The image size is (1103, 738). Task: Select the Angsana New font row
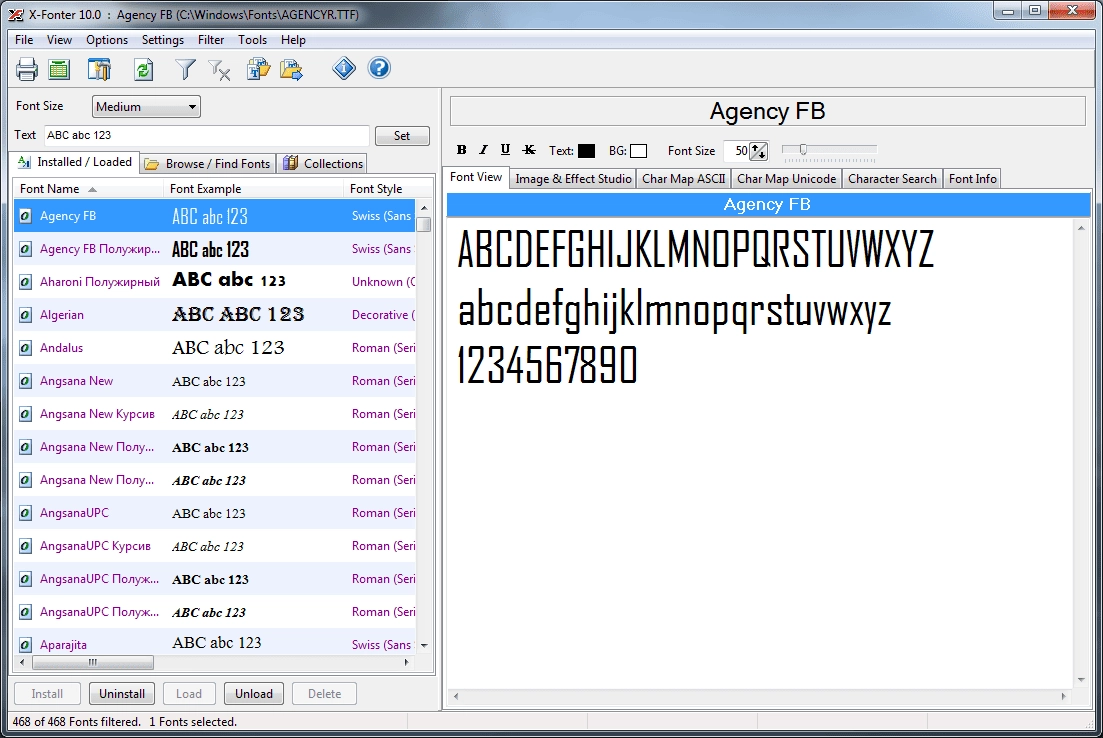[215, 381]
